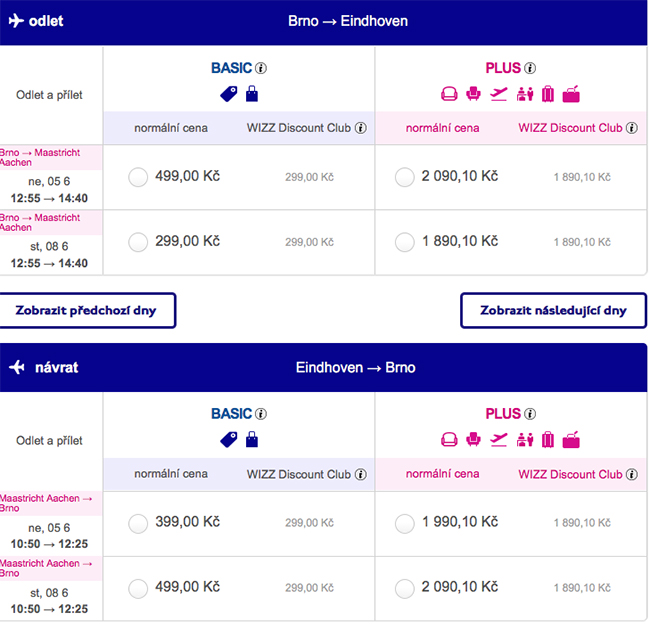The width and height of the screenshot is (650, 629).
Task: Click the price tag icon under departure BASIC
Action: pyautogui.click(x=229, y=94)
